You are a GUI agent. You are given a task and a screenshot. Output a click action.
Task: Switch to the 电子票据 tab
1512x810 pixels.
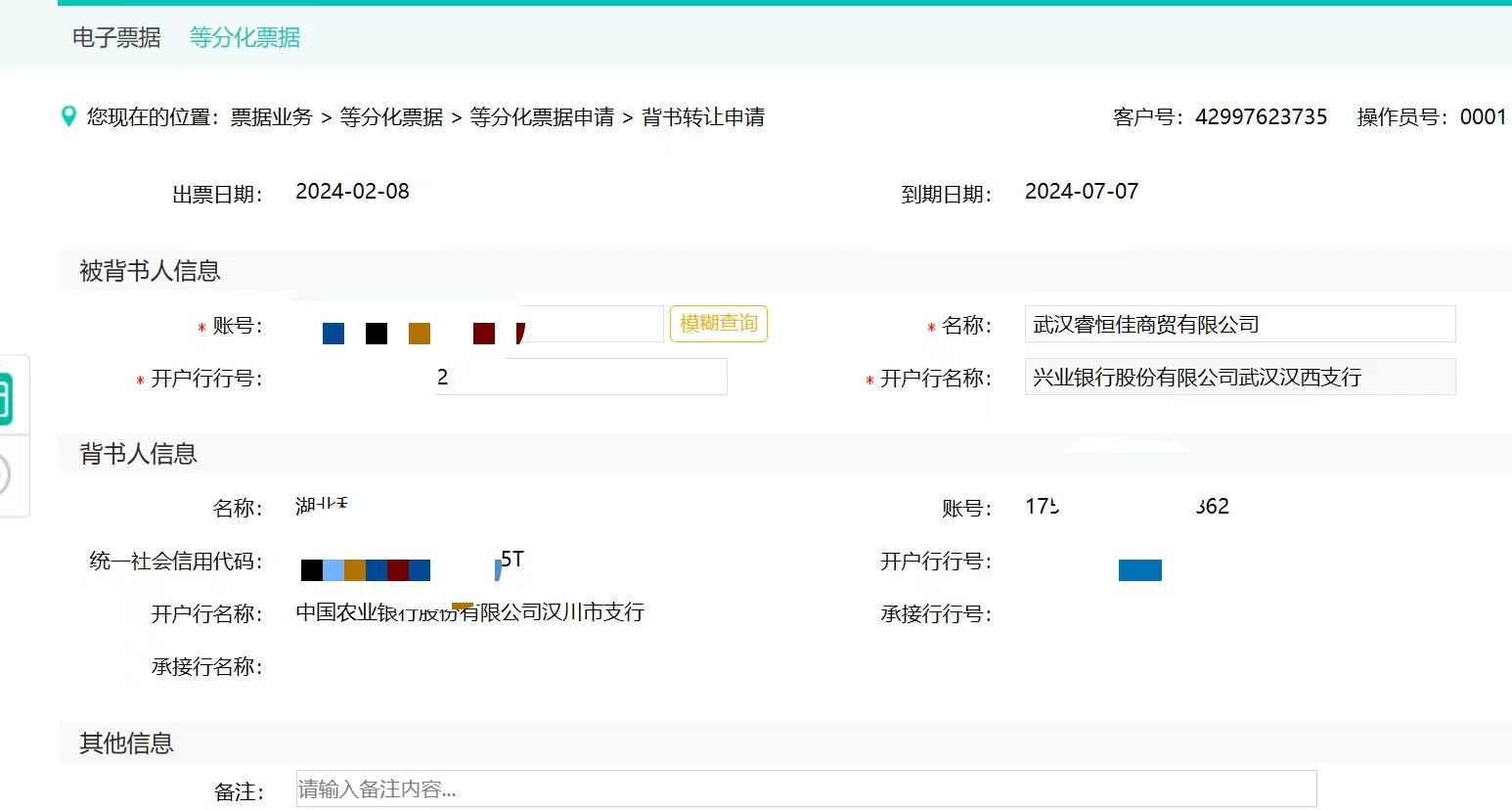tap(116, 37)
